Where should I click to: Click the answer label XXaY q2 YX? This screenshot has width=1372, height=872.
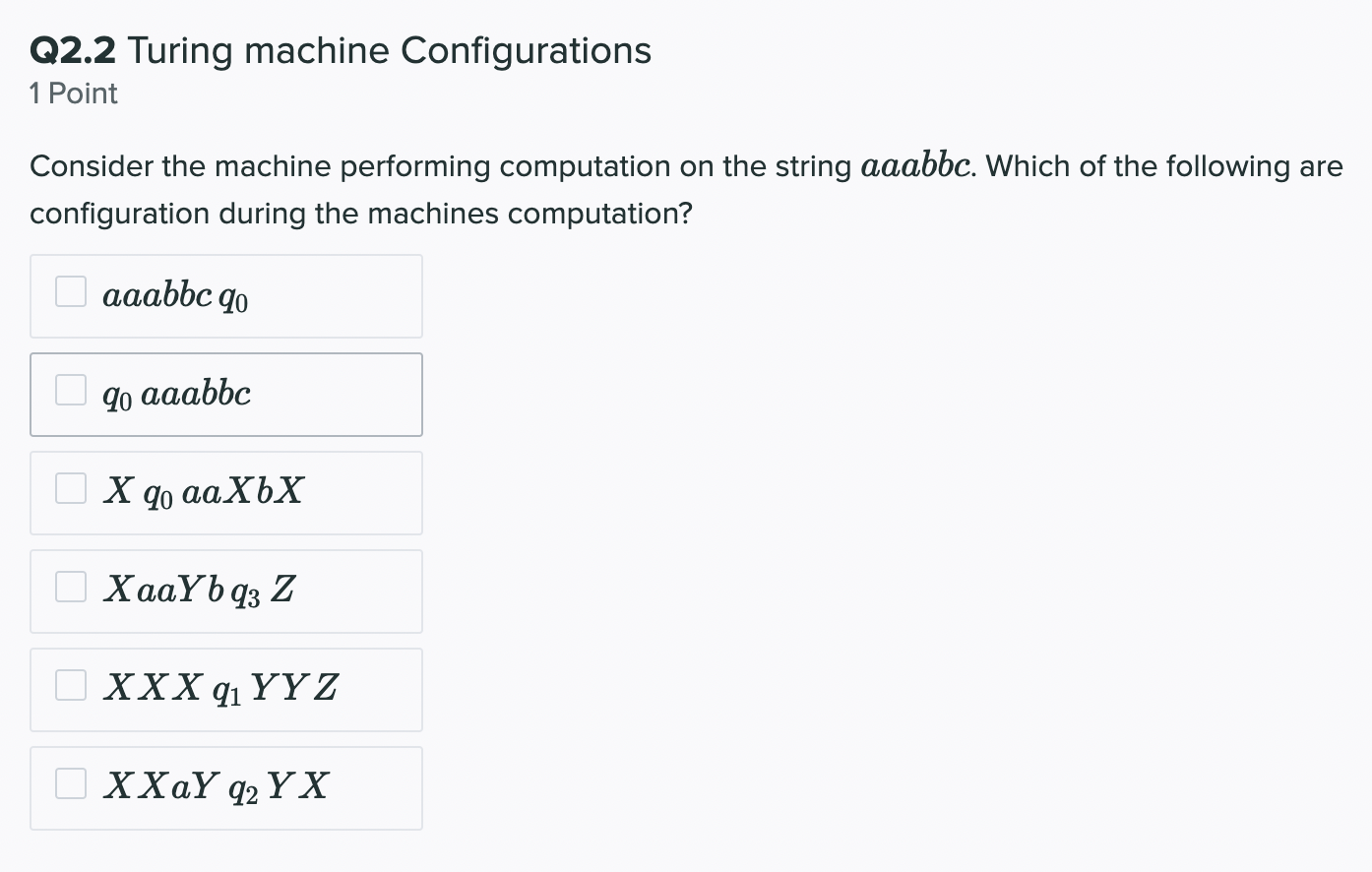pyautogui.click(x=216, y=786)
